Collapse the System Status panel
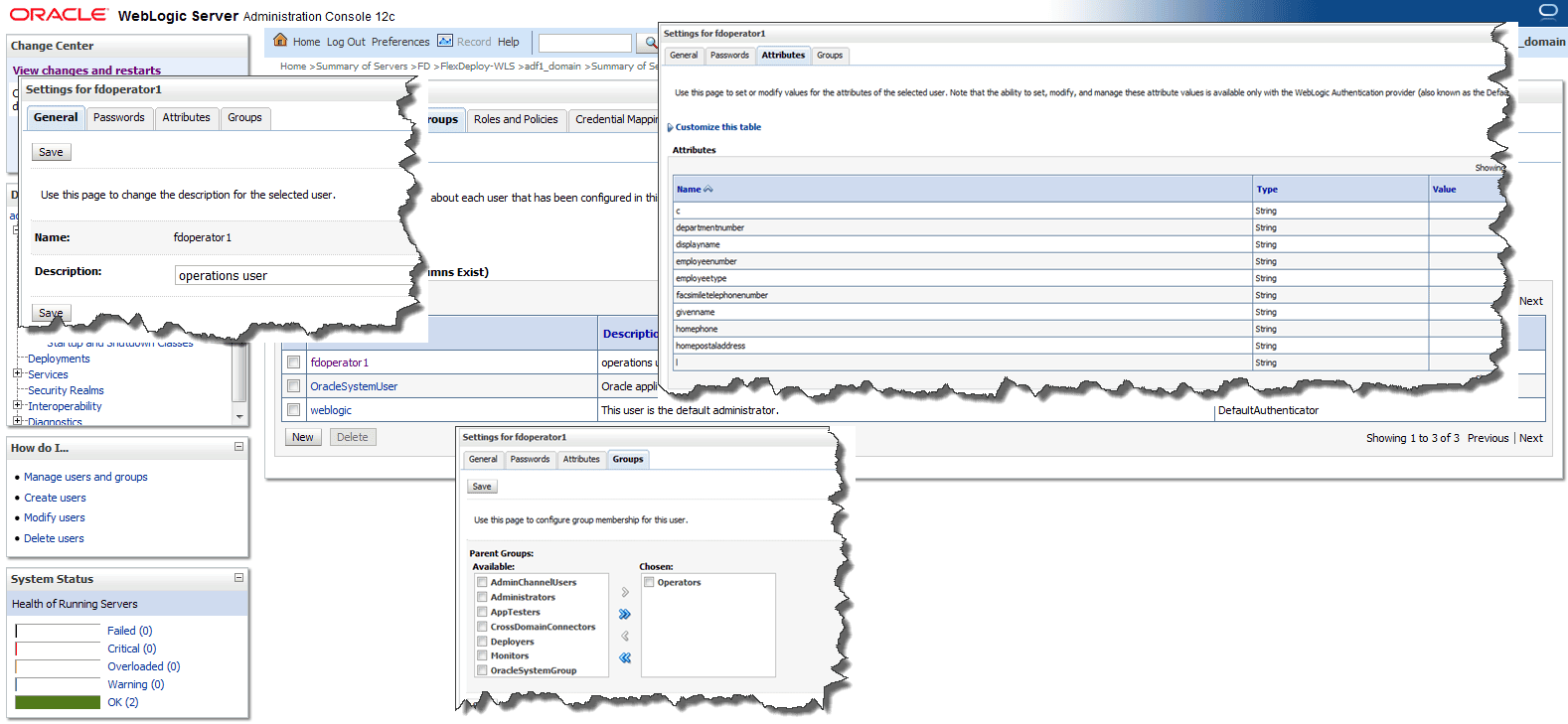The width and height of the screenshot is (1568, 724). [238, 577]
